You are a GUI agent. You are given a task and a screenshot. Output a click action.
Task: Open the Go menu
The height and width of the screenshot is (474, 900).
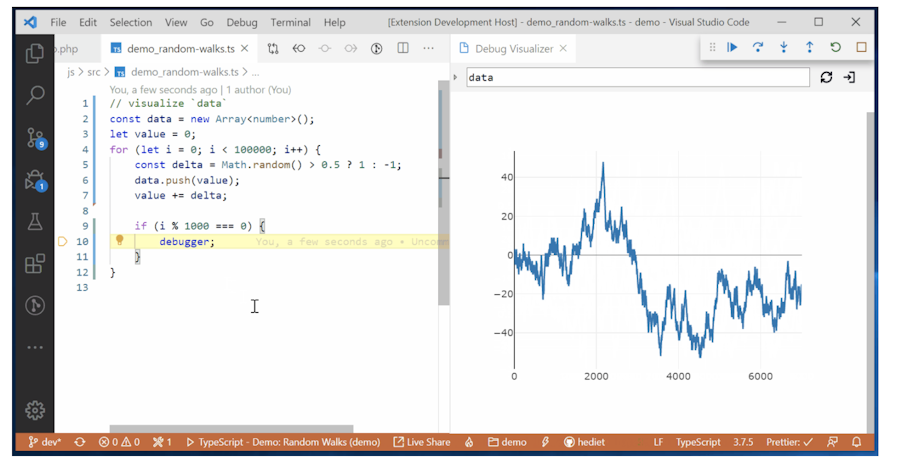pos(207,22)
